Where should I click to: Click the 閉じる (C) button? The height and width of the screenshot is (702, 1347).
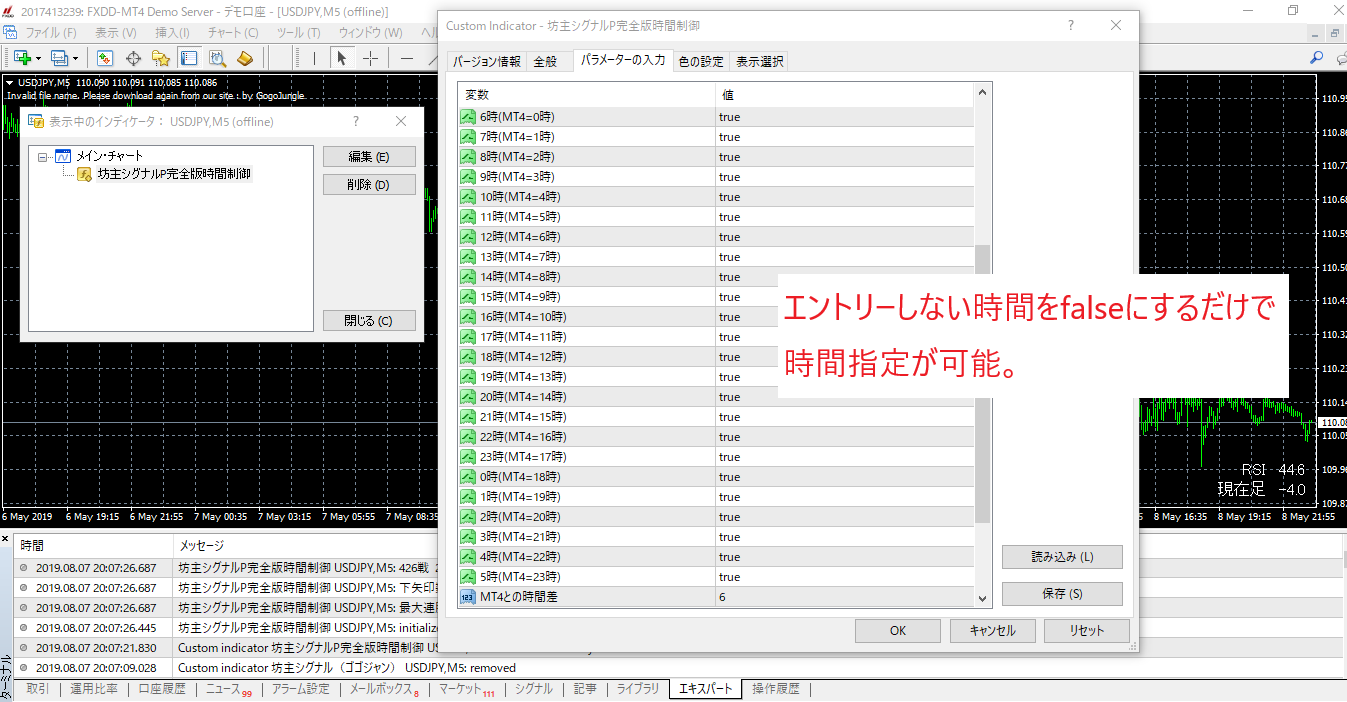point(369,321)
